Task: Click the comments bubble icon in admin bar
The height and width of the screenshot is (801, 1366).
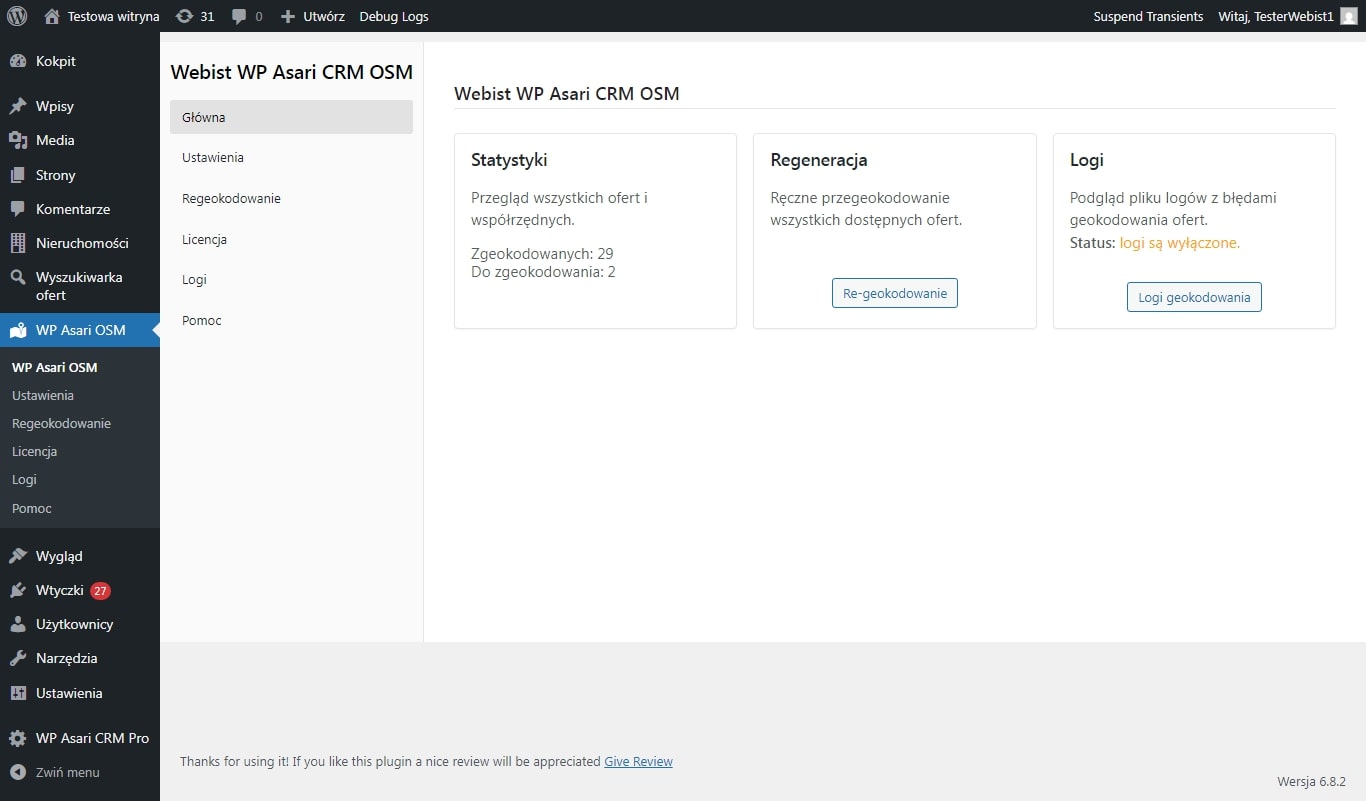Action: click(x=239, y=16)
